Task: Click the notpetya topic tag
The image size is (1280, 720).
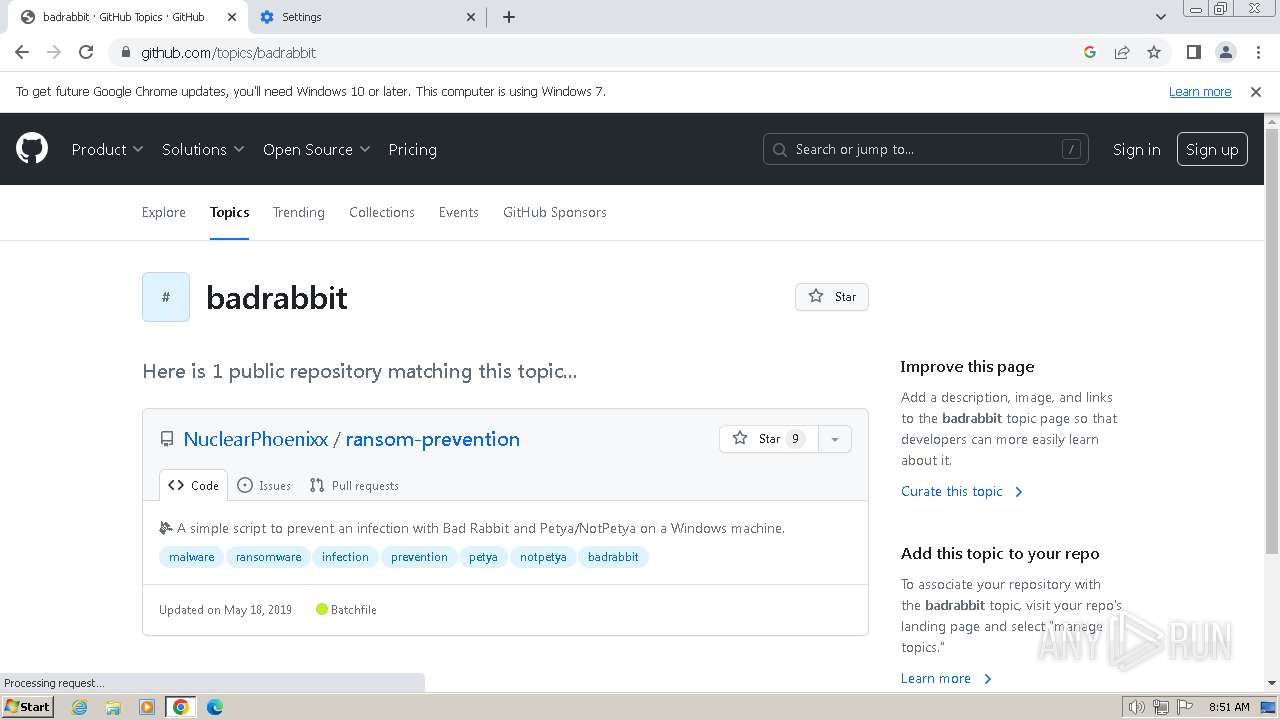Action: pyautogui.click(x=543, y=557)
